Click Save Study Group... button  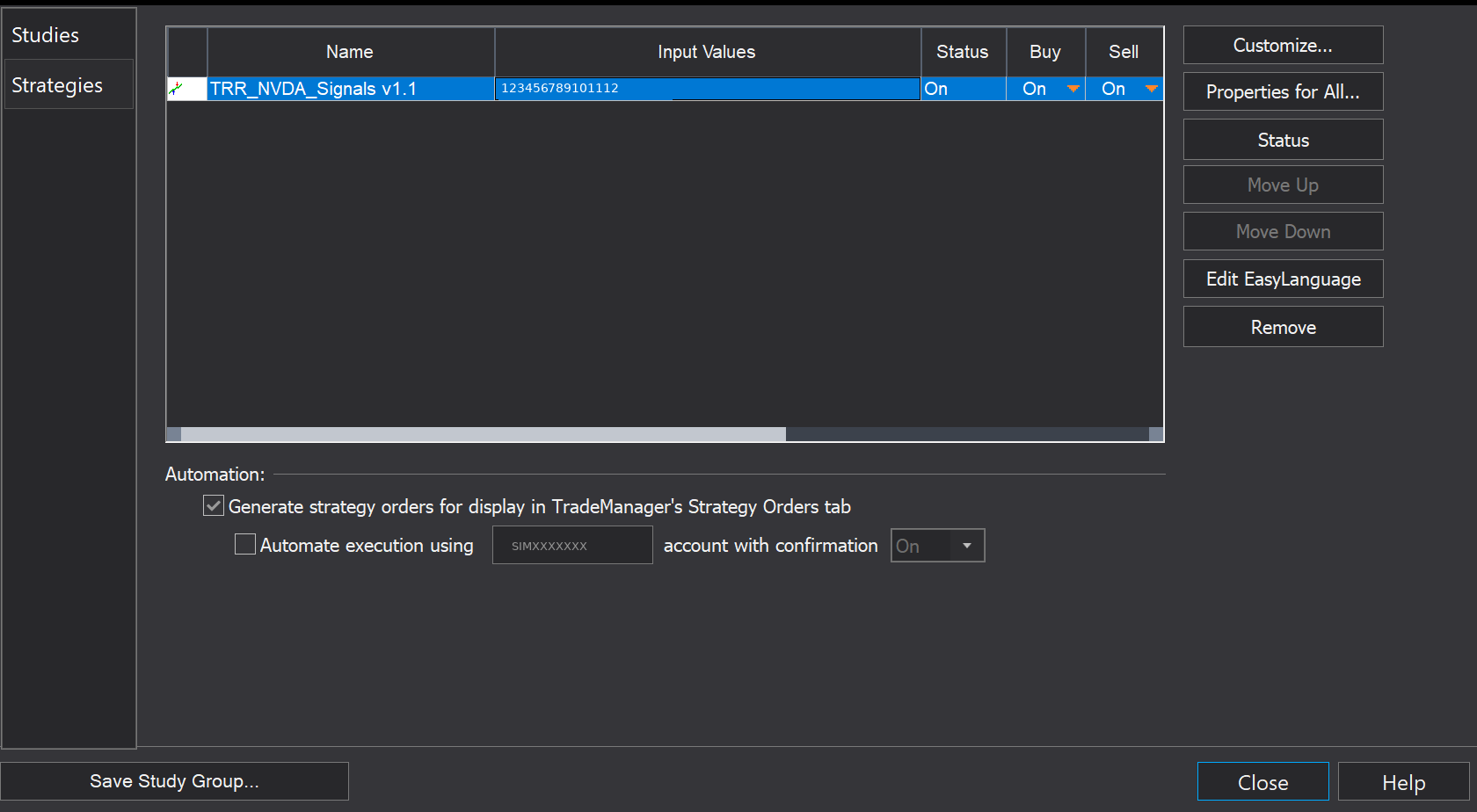tap(174, 781)
